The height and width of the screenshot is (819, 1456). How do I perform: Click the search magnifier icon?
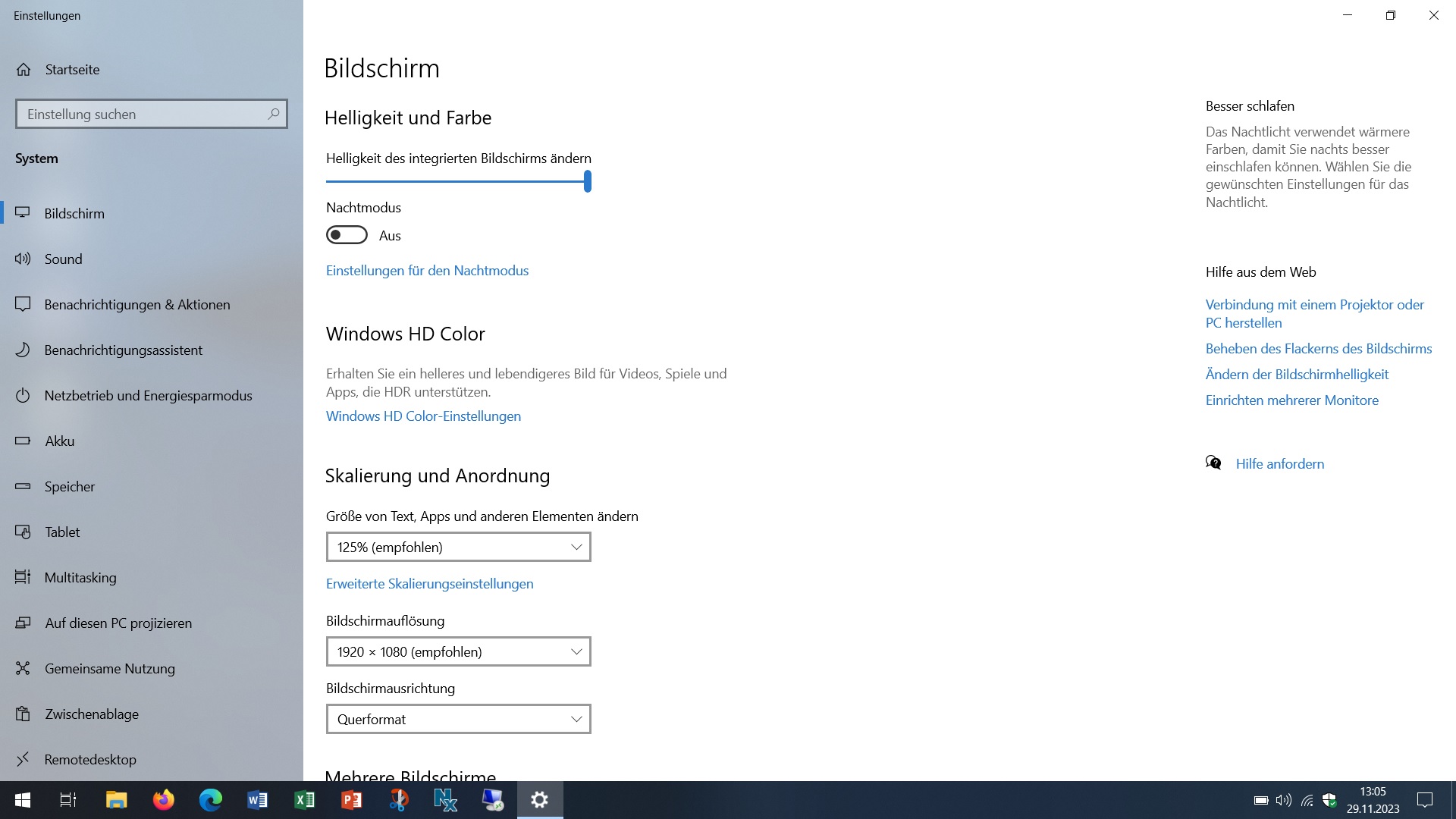tap(274, 114)
